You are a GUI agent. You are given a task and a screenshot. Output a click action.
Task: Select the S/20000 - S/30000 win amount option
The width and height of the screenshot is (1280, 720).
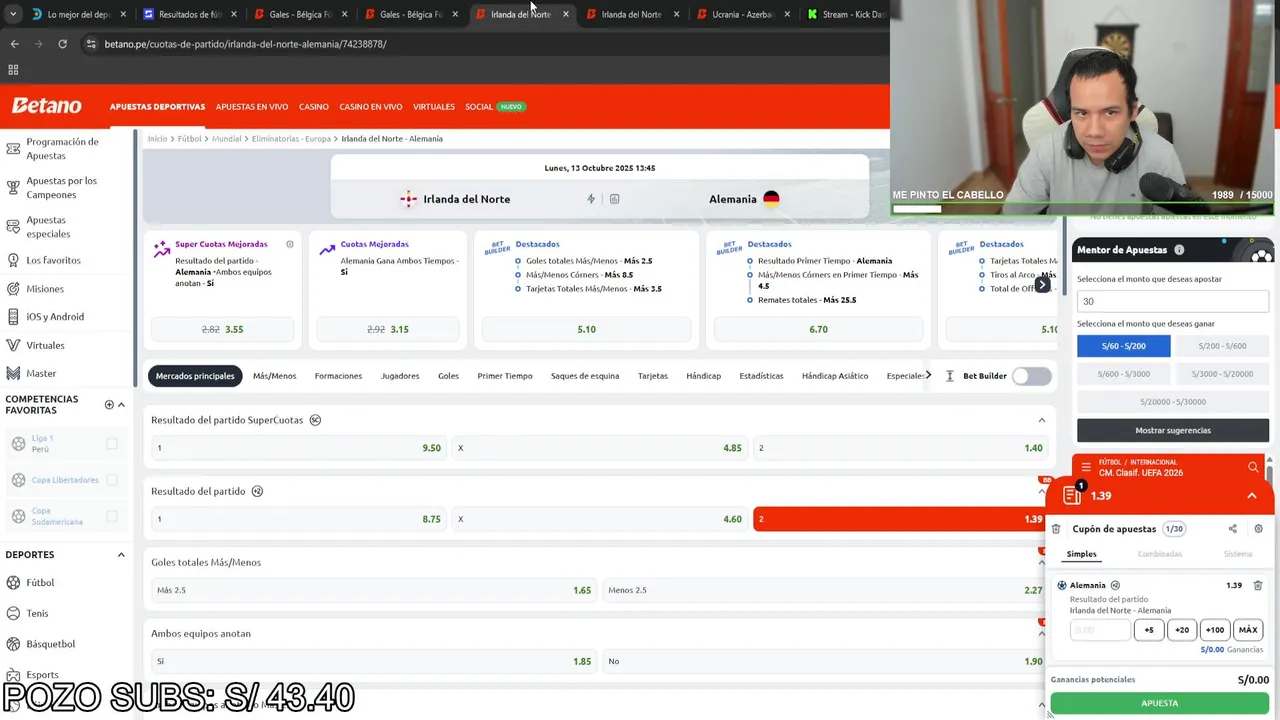coord(1173,402)
